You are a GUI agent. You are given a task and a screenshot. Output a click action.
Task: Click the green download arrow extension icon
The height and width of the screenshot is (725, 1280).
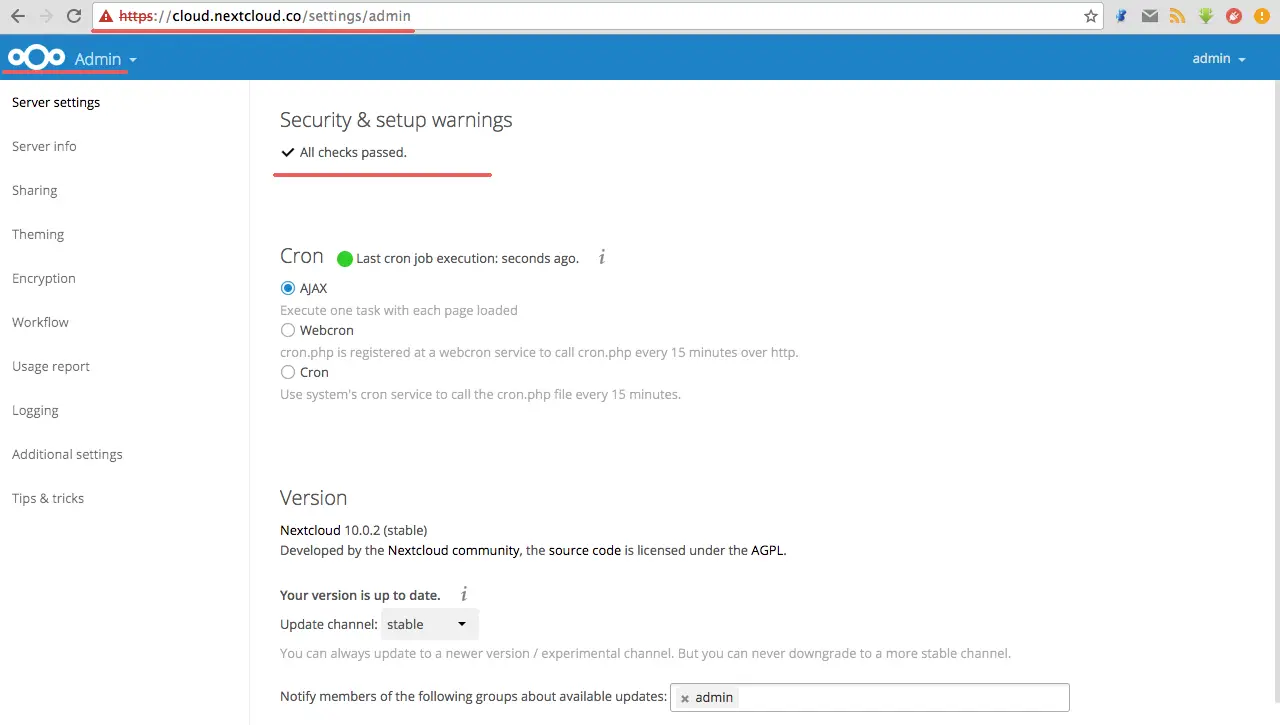1206,16
